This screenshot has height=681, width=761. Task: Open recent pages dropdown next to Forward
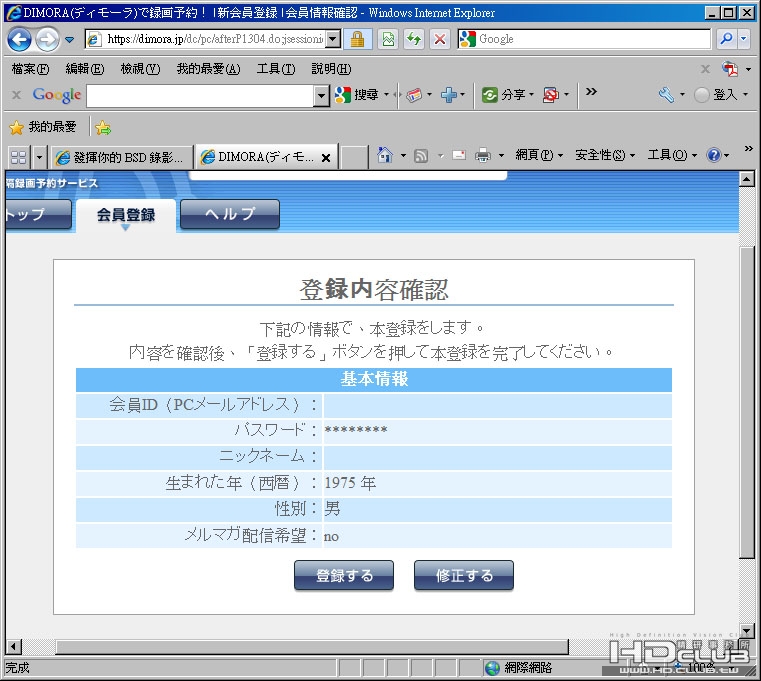(70, 39)
